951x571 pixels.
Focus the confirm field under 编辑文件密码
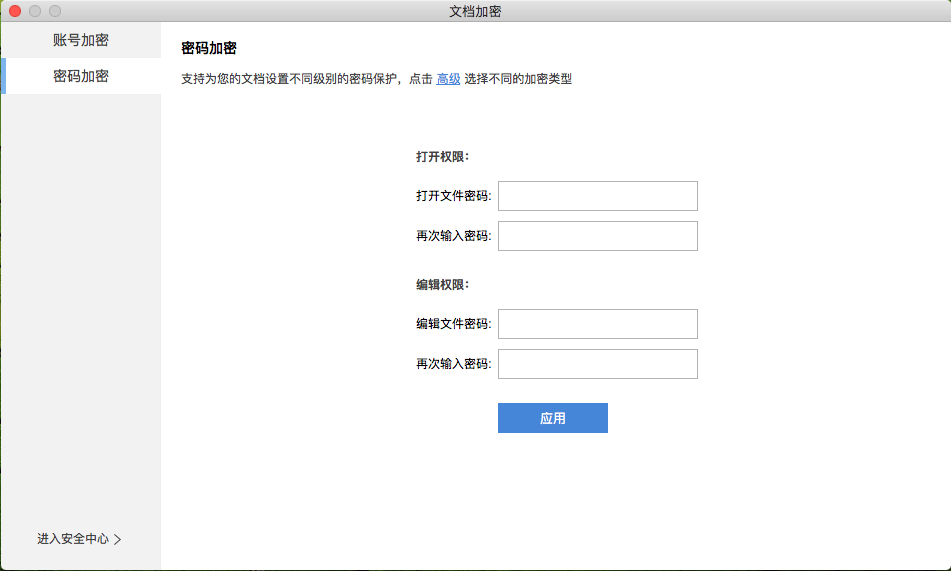597,364
